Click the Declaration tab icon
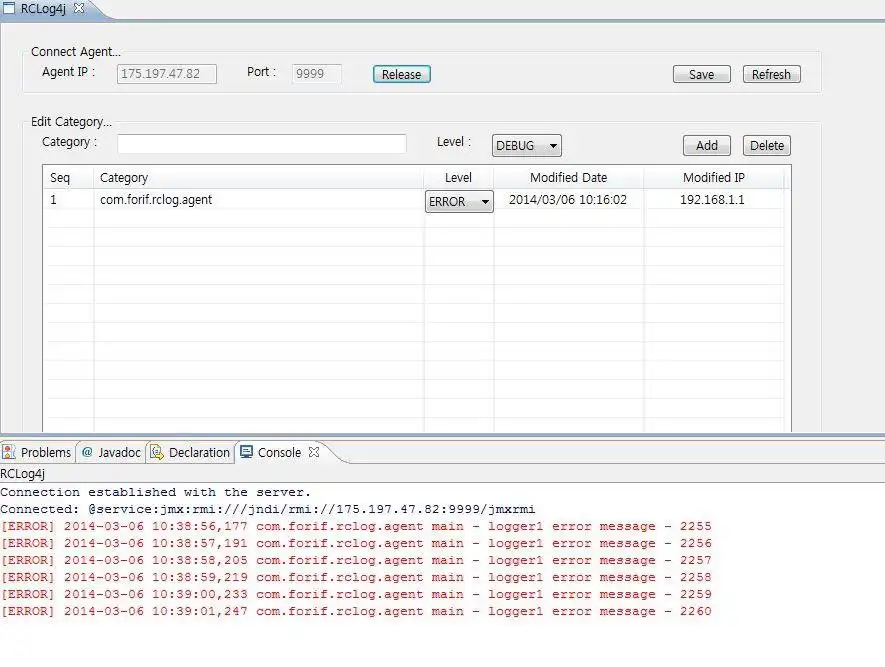885x667 pixels. point(156,452)
